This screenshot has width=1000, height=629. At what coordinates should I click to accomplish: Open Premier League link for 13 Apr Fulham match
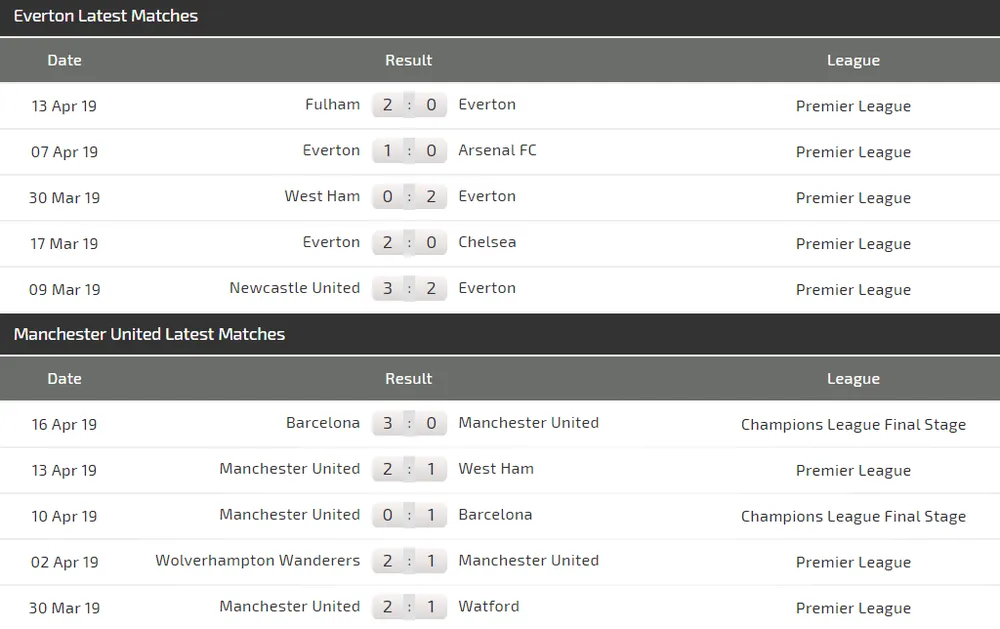pyautogui.click(x=853, y=106)
